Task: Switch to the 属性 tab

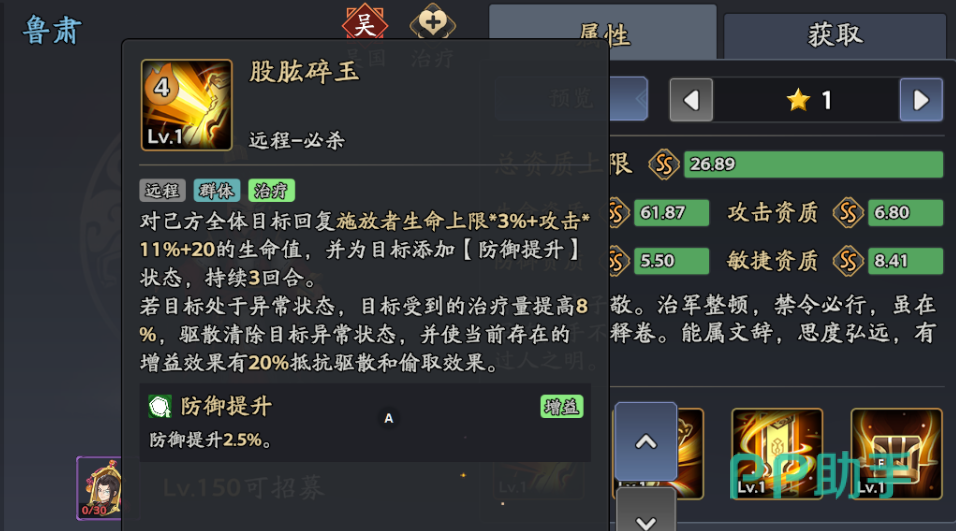Action: 602,34
